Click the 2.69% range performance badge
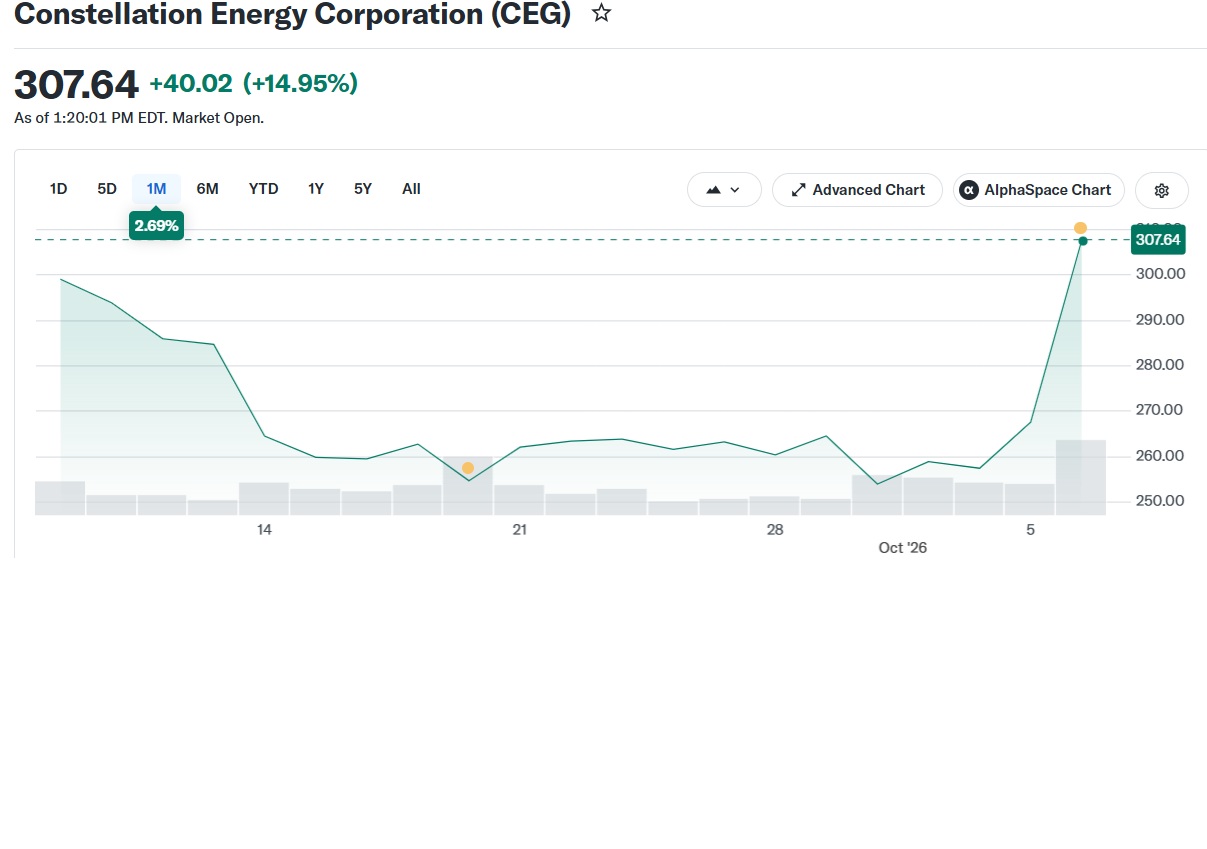The height and width of the screenshot is (849, 1207). pyautogui.click(x=156, y=226)
